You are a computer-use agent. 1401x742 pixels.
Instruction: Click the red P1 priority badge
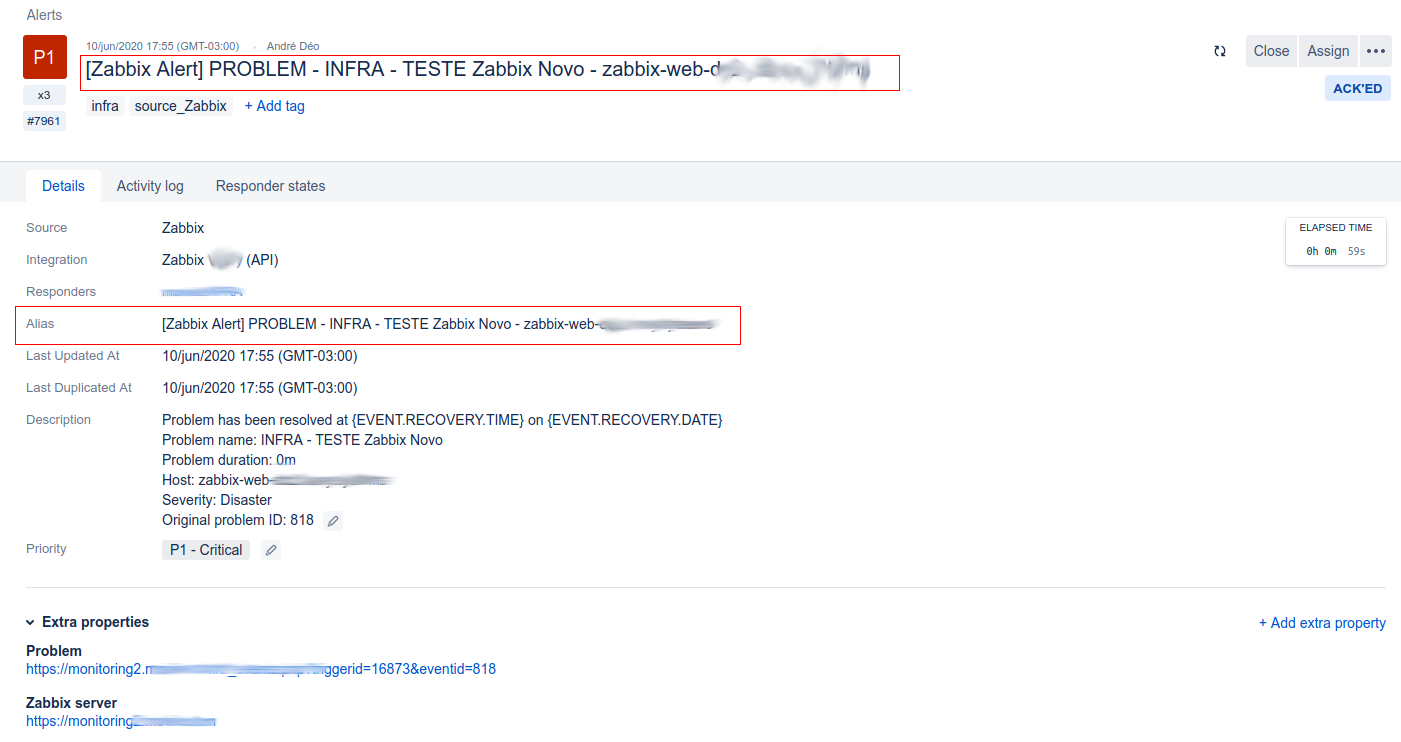[45, 57]
